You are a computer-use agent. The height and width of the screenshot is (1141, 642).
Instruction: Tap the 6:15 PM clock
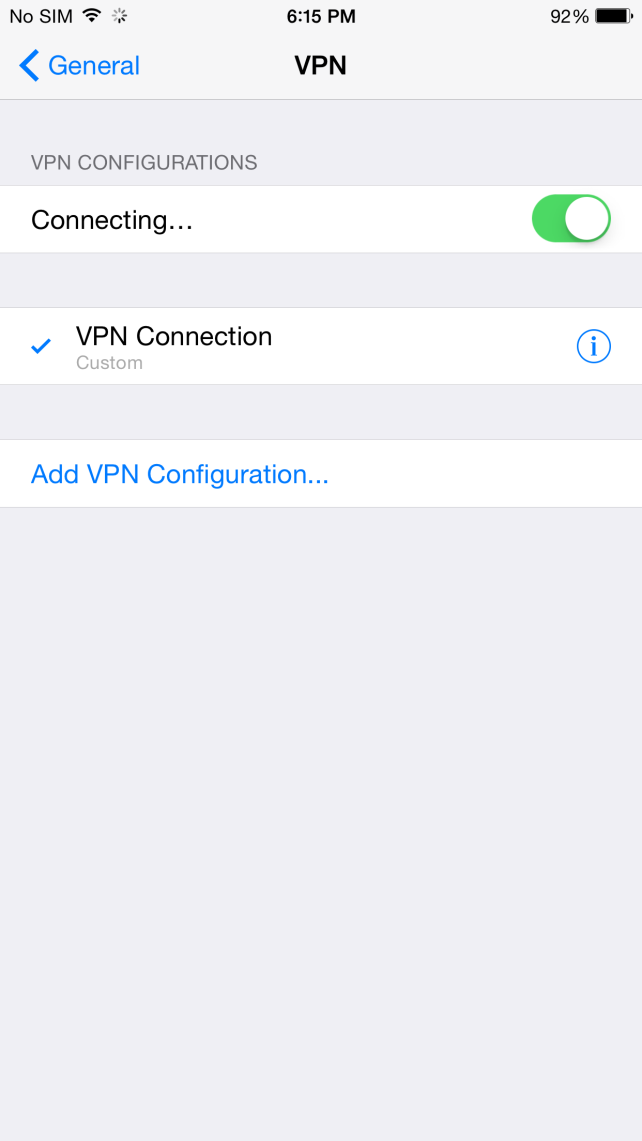coord(321,17)
